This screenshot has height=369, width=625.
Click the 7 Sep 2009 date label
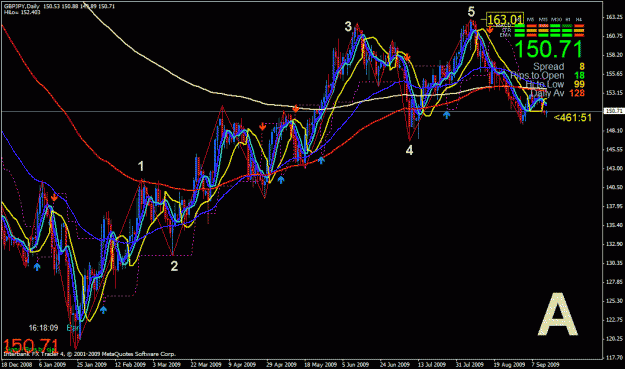pos(545,364)
